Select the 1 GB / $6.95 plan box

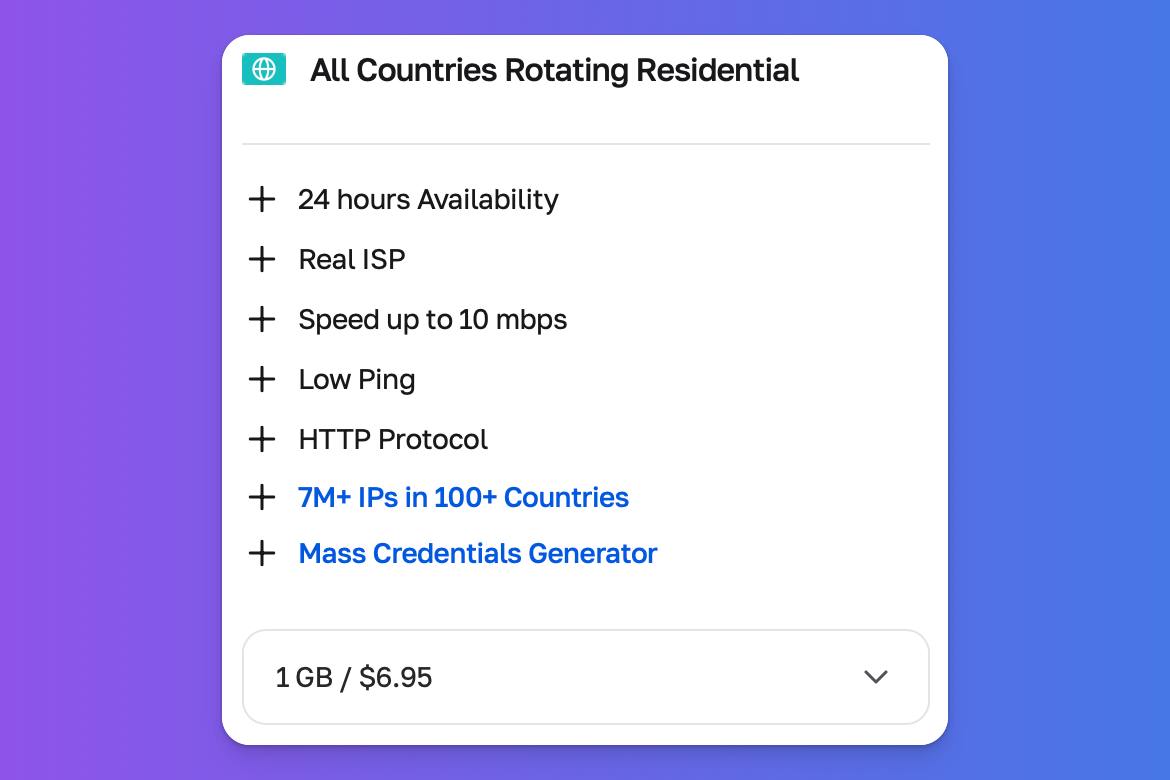tap(586, 677)
